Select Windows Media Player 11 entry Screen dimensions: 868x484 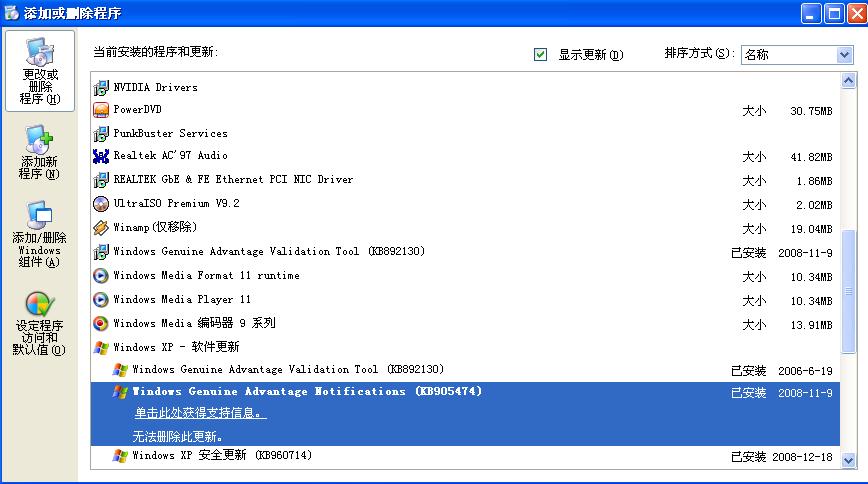pyautogui.click(x=182, y=300)
